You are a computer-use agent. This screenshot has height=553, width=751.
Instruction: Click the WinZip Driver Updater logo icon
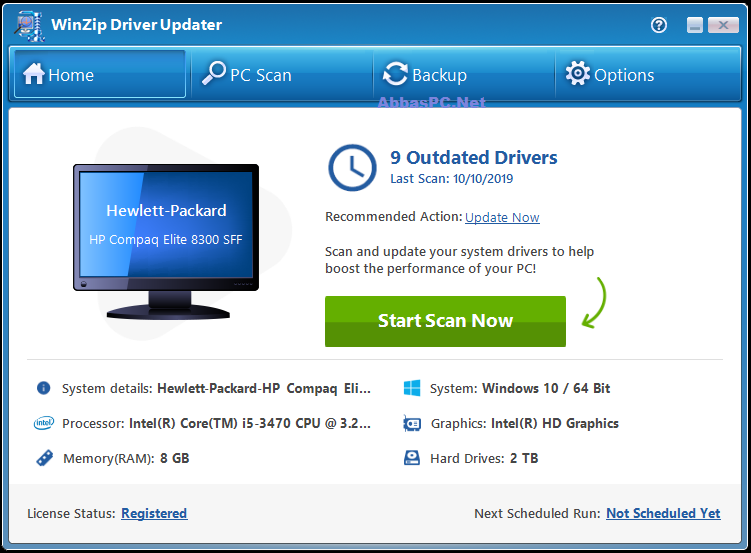[x=29, y=26]
